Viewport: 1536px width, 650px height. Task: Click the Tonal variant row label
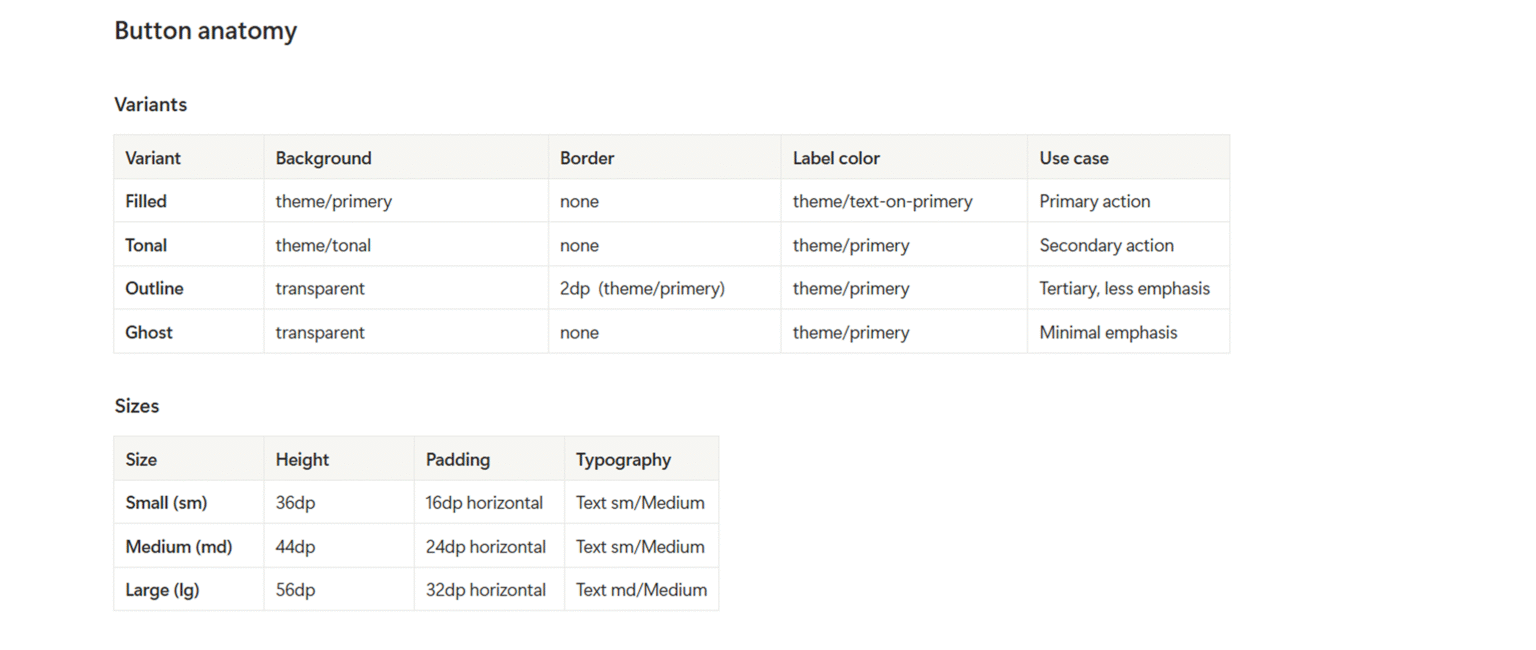pyautogui.click(x=146, y=245)
